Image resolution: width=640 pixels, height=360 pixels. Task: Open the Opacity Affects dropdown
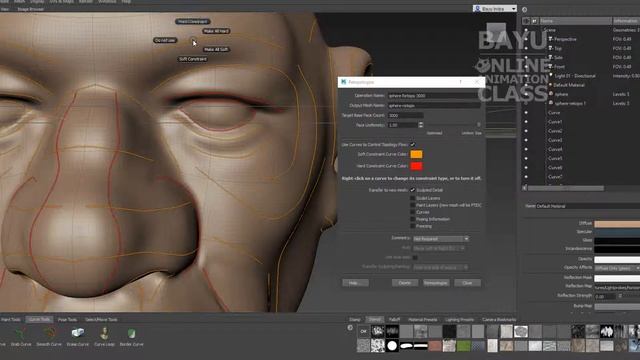[617, 268]
